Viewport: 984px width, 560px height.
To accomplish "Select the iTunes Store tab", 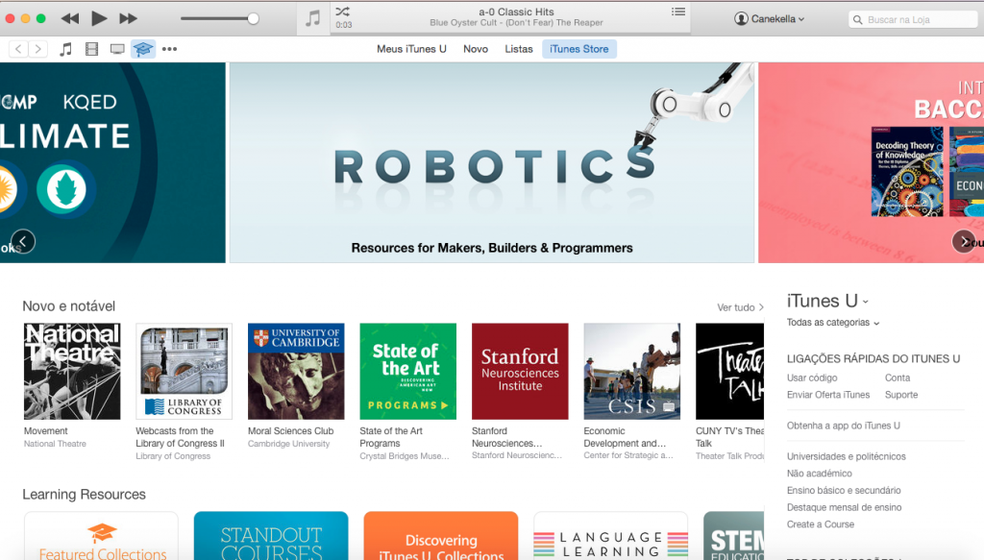I will (x=579, y=49).
